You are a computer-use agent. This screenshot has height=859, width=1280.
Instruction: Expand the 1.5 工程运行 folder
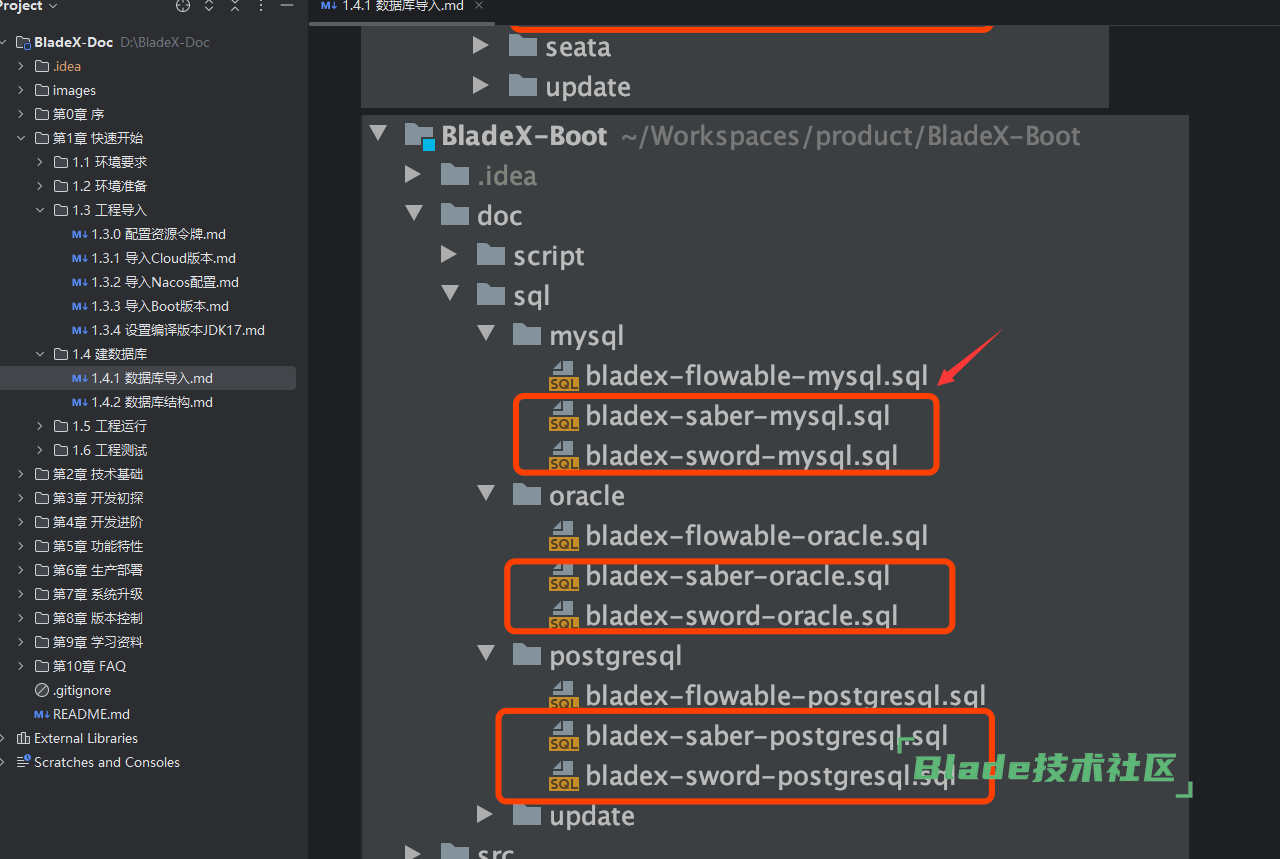click(40, 426)
